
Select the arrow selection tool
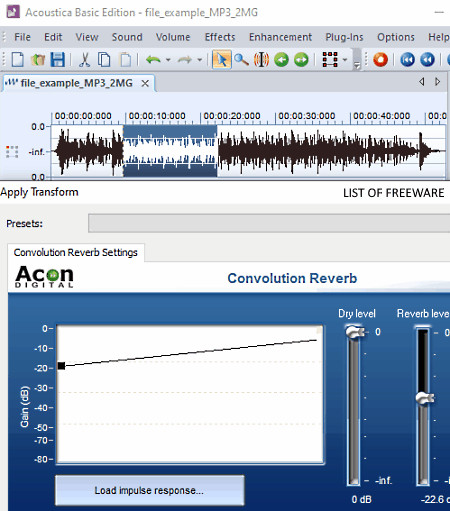point(222,60)
